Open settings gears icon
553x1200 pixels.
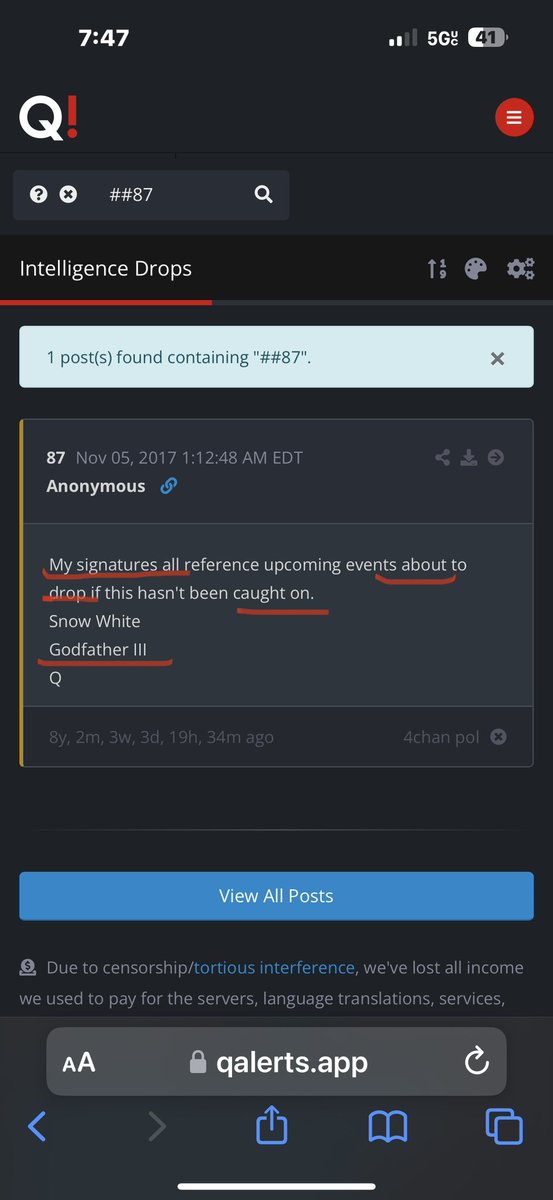click(x=520, y=268)
